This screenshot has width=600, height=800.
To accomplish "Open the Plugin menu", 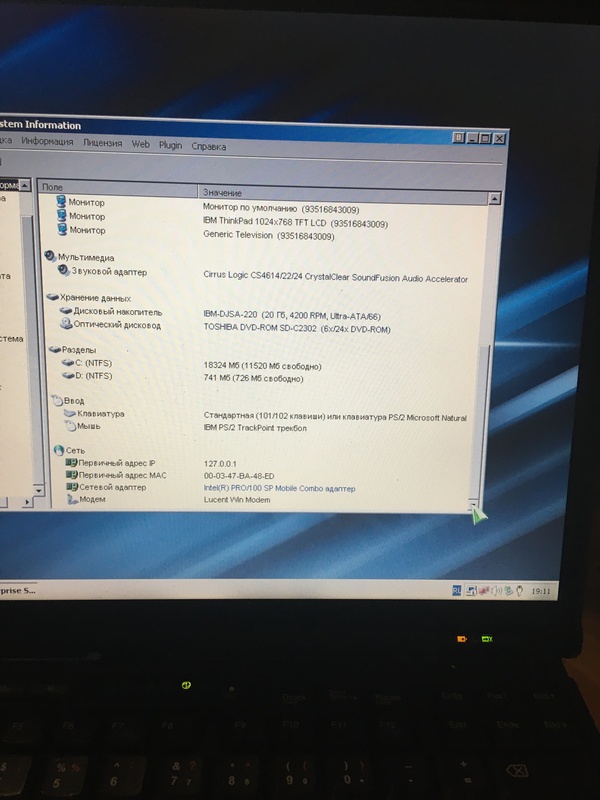I will pyautogui.click(x=170, y=145).
